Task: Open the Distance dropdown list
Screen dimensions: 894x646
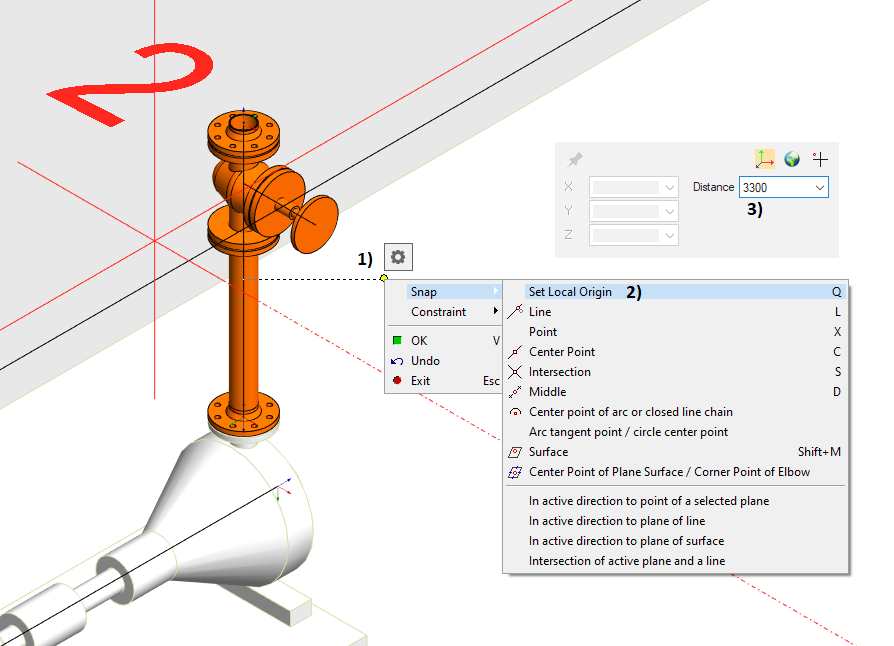Action: point(820,187)
